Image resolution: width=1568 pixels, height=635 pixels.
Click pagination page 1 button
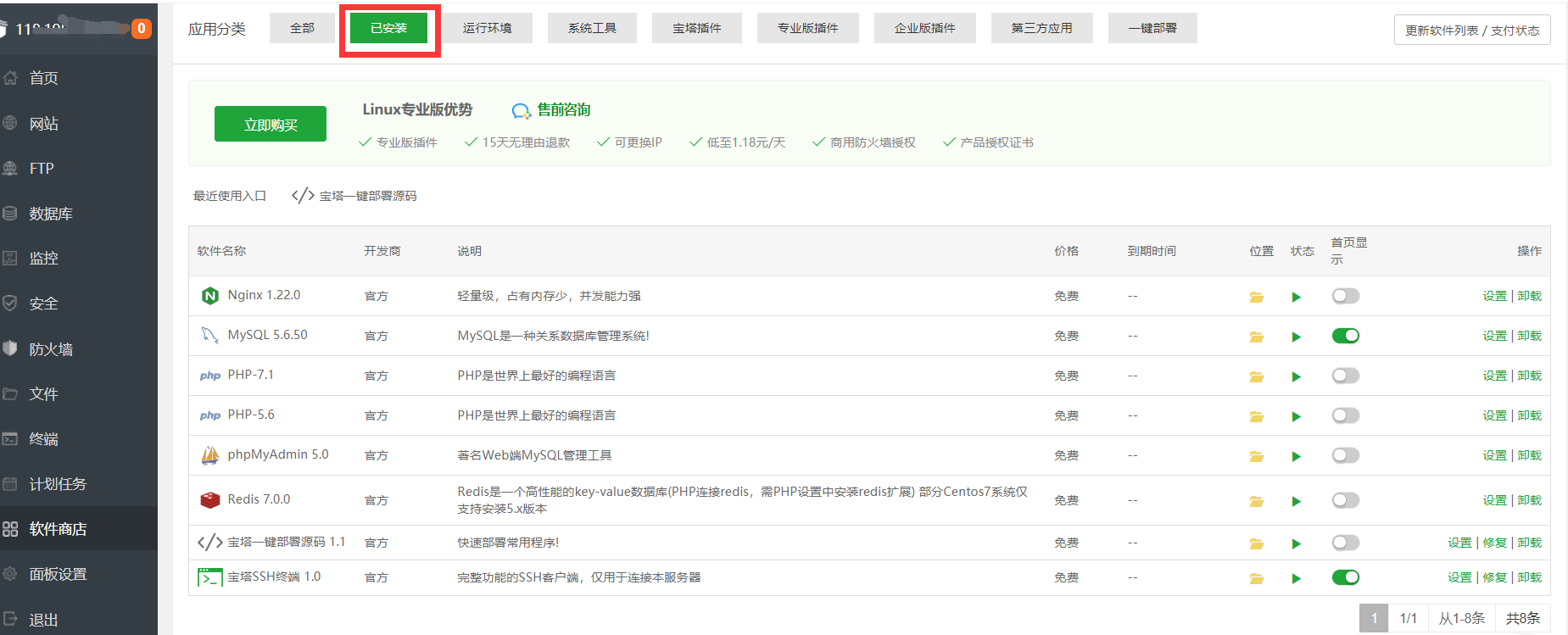1374,618
